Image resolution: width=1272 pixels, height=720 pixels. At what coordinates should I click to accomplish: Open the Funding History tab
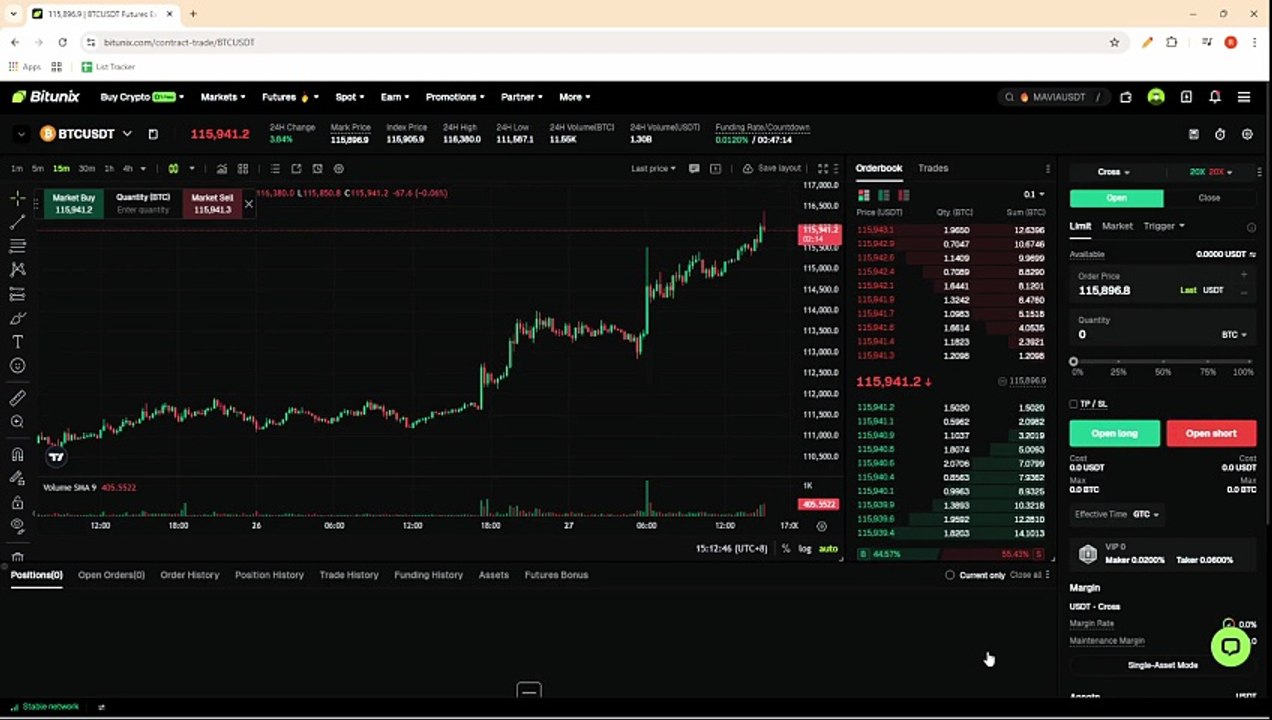428,575
